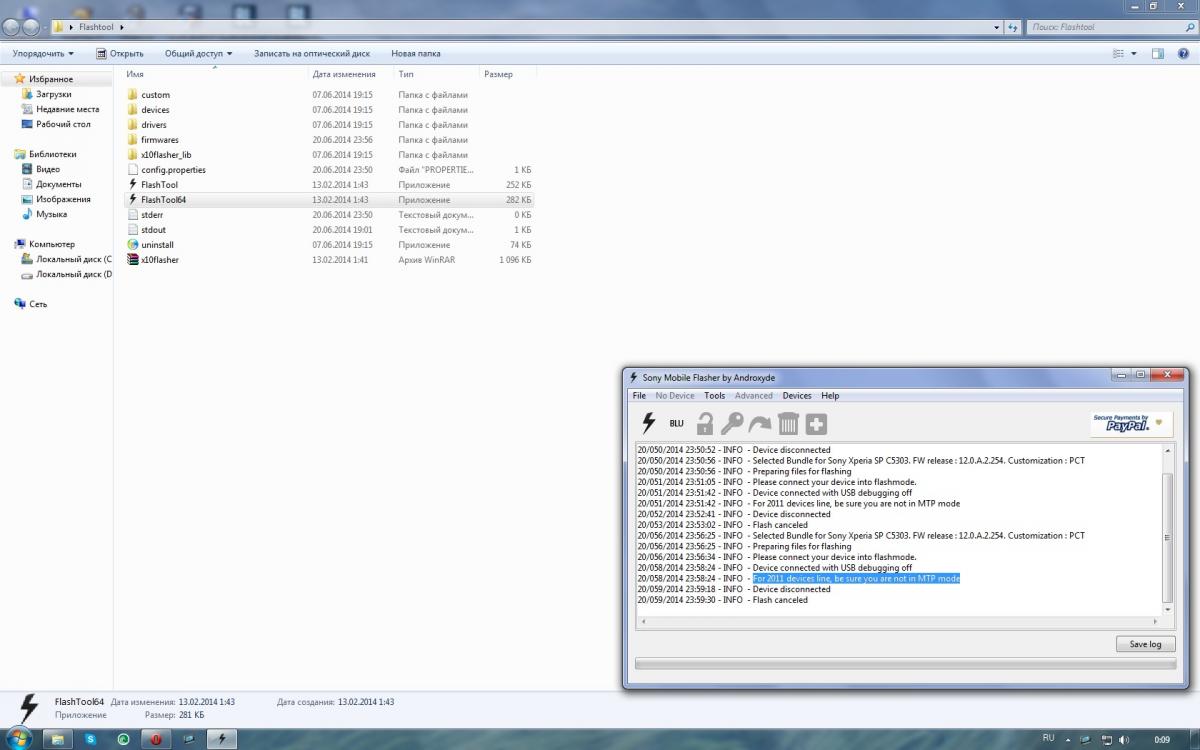This screenshot has height=750, width=1200.
Task: Switch to Flashtool taskbar button
Action: [221, 740]
